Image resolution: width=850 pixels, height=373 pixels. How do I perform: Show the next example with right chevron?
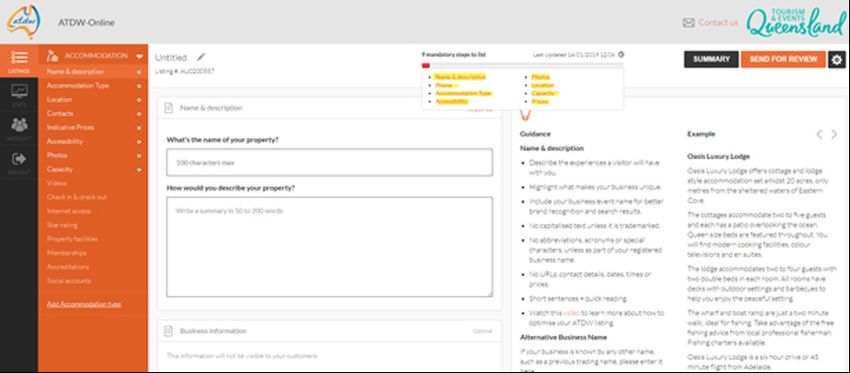pyautogui.click(x=834, y=134)
